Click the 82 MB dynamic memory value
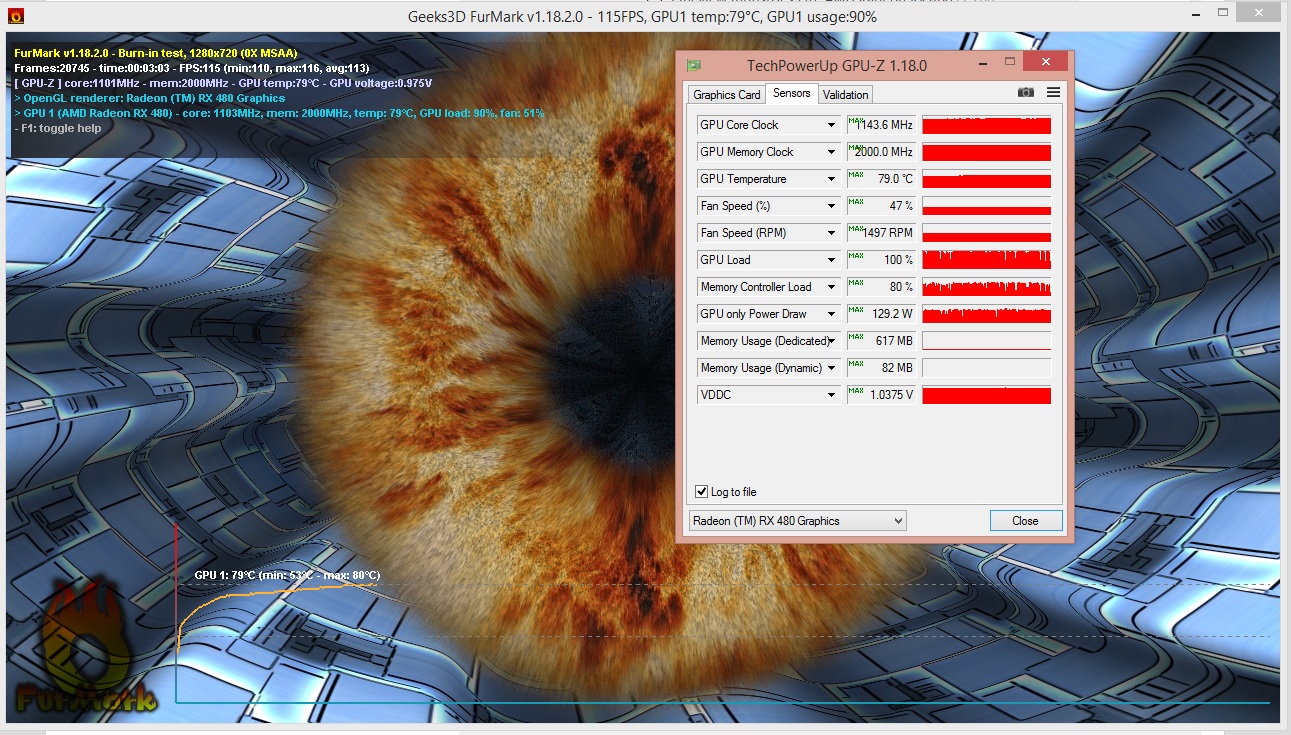1291x735 pixels. (x=881, y=368)
